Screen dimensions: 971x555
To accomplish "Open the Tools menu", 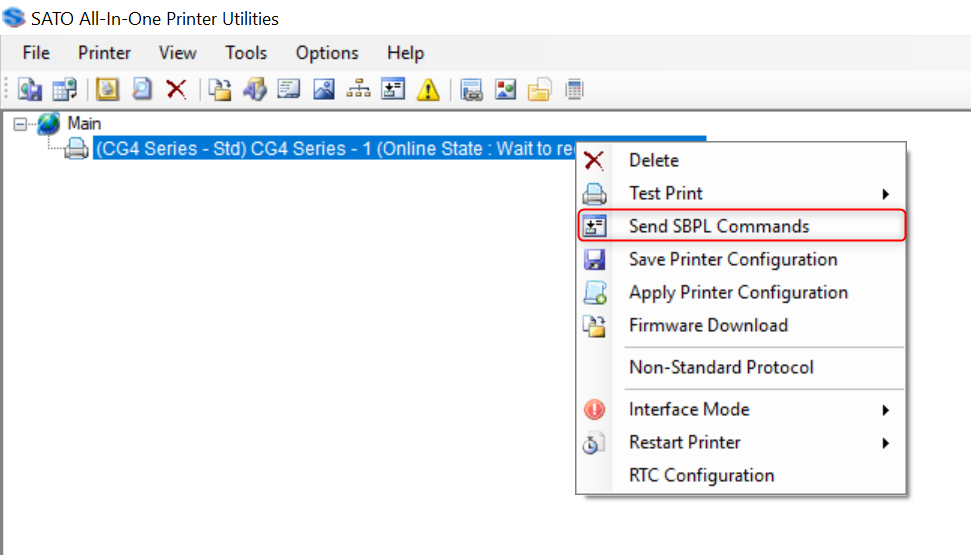I will point(246,53).
